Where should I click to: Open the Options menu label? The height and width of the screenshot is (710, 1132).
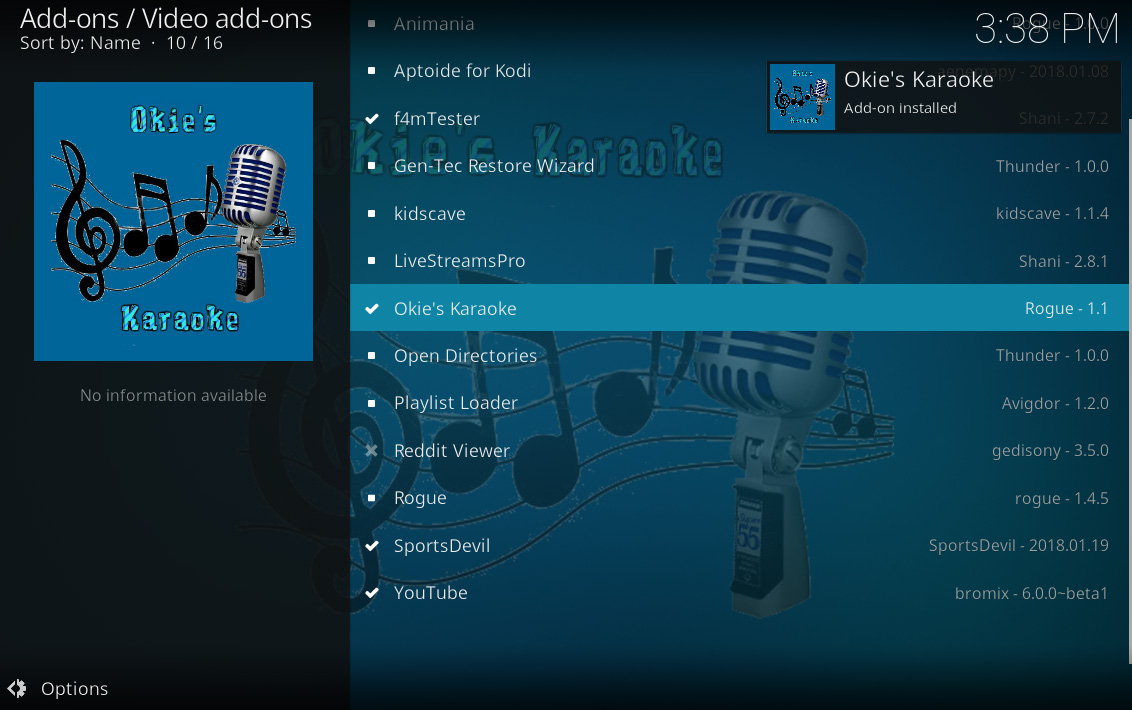pyautogui.click(x=74, y=688)
